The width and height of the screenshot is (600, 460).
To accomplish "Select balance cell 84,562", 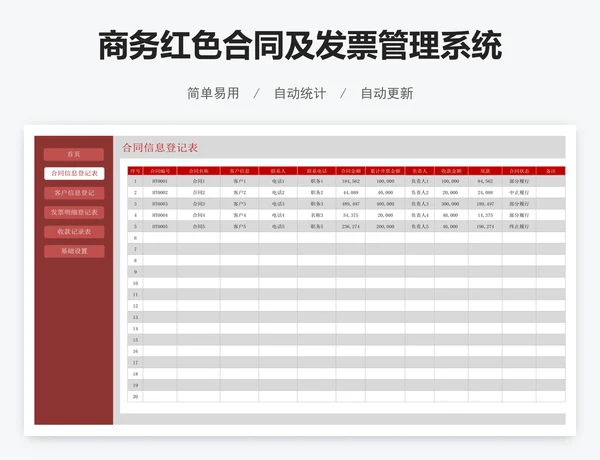I will (x=485, y=181).
